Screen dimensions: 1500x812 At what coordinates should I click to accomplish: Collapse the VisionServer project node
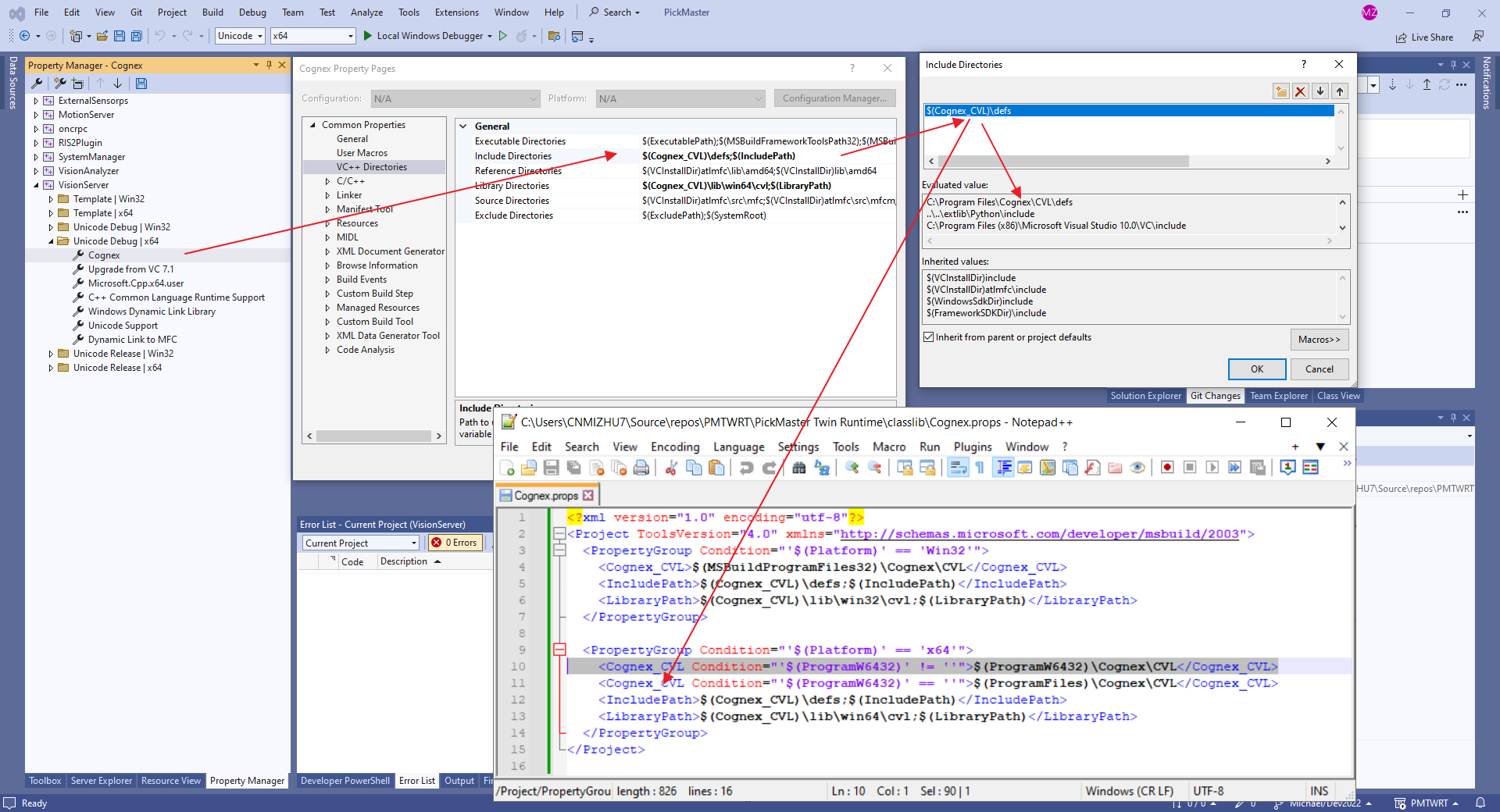[x=36, y=185]
